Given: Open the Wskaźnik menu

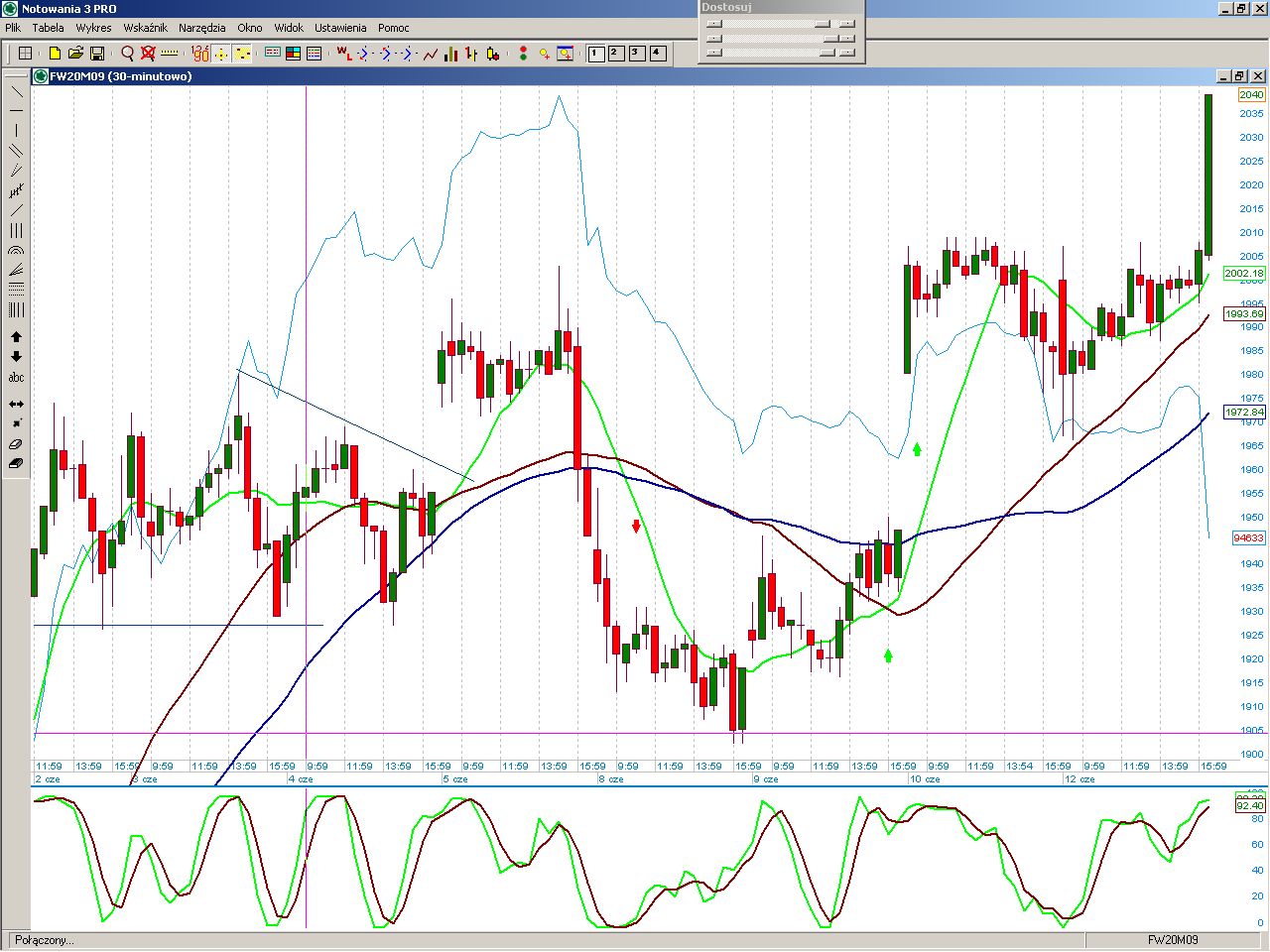Looking at the screenshot, I should tap(145, 28).
